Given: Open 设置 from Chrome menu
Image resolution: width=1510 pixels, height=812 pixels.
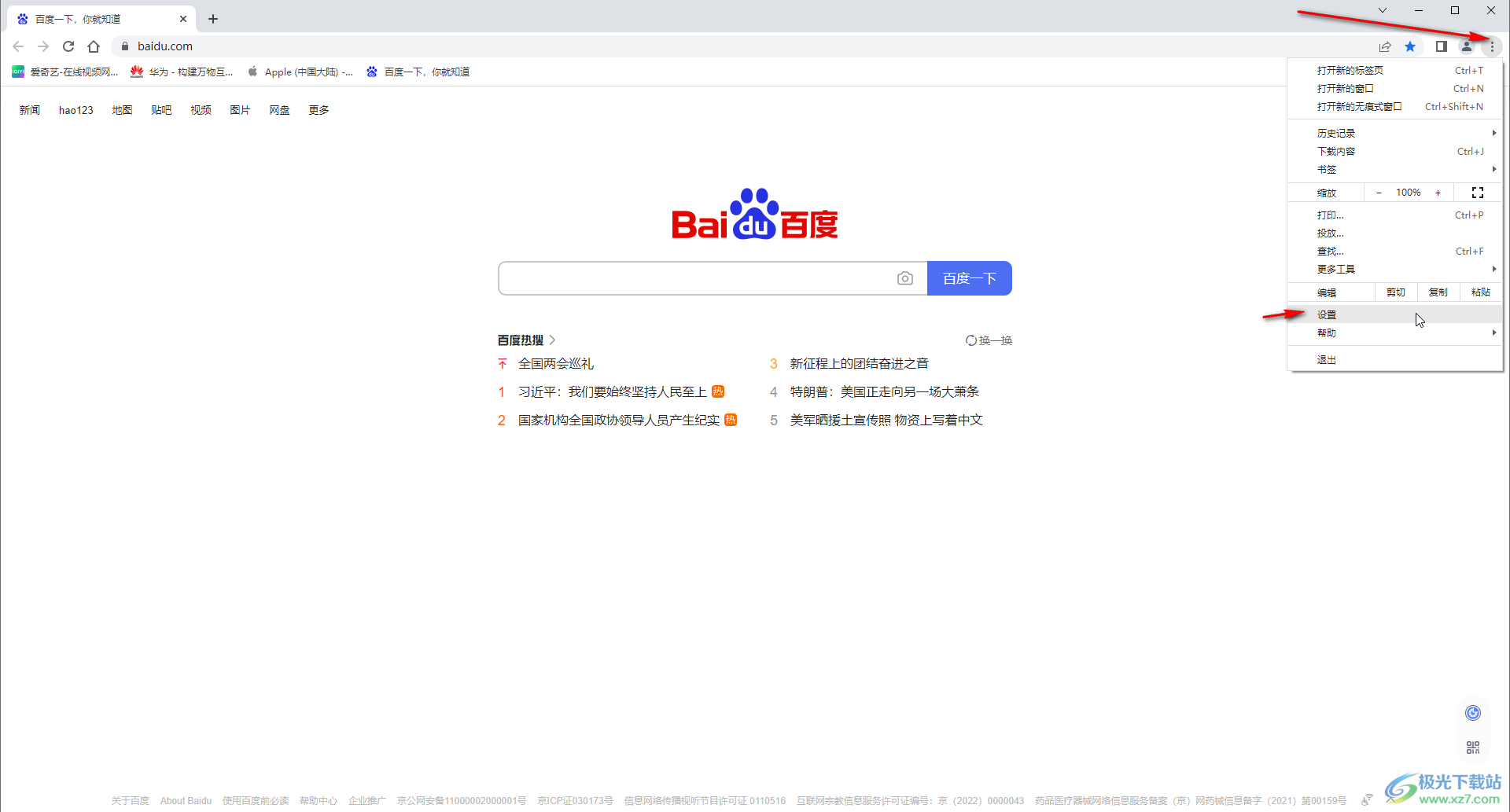Looking at the screenshot, I should [1395, 315].
